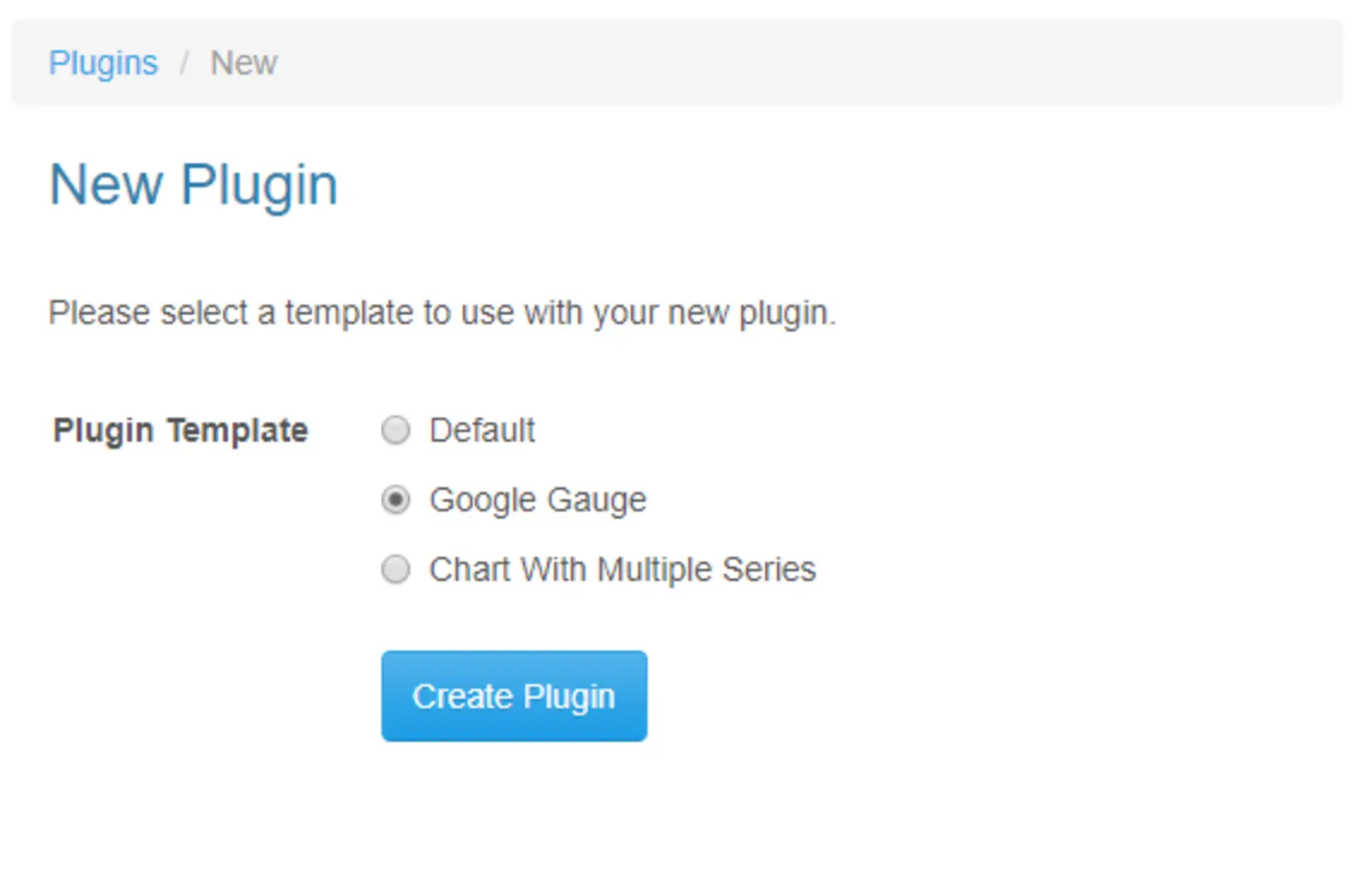Image resolution: width=1372 pixels, height=881 pixels.
Task: Click the word 'Series' in the third option
Action: pos(768,569)
